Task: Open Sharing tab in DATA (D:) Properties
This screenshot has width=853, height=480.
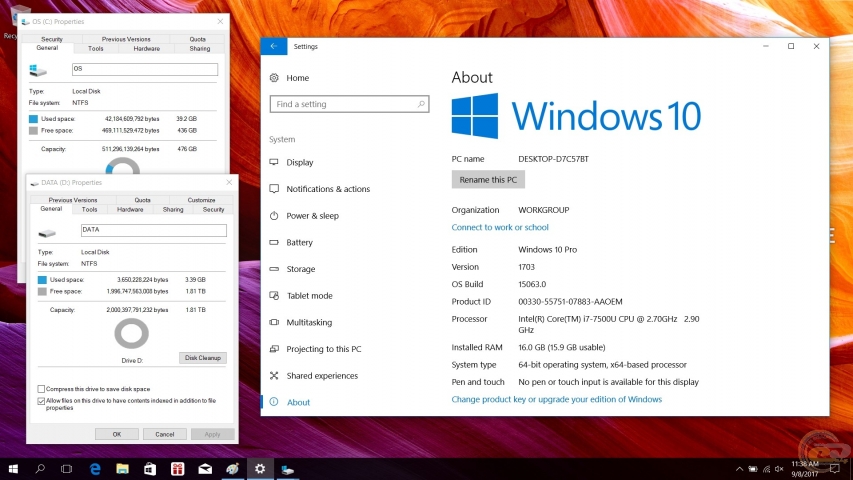Action: click(x=173, y=210)
